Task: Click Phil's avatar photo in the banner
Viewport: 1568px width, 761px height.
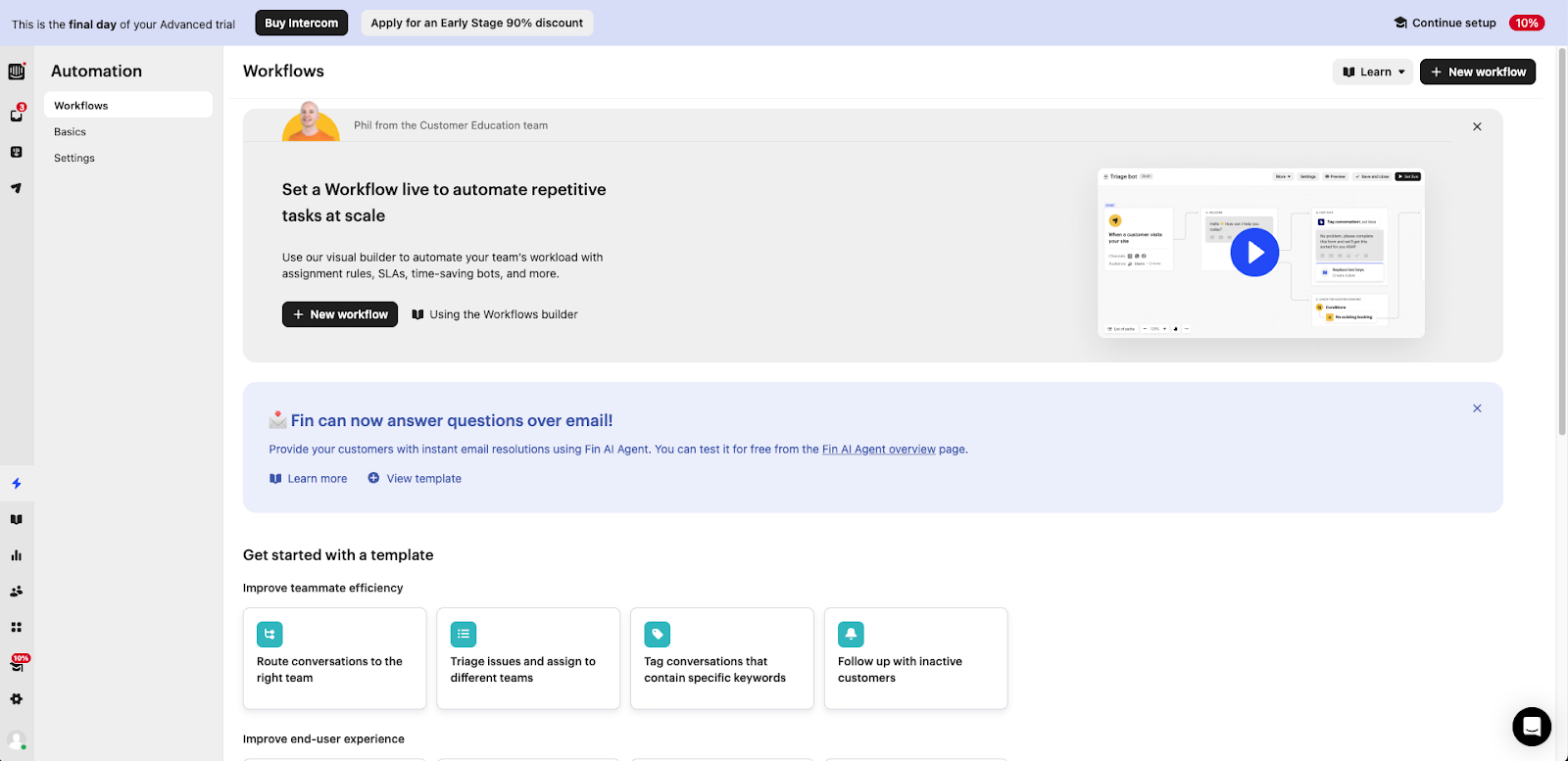Action: click(x=311, y=121)
